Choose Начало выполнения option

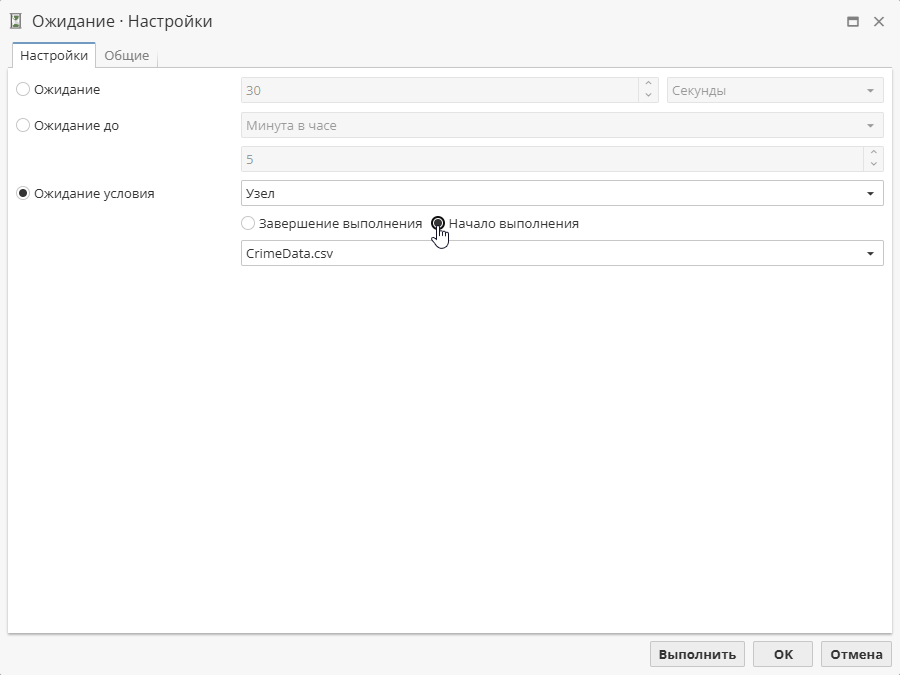438,223
